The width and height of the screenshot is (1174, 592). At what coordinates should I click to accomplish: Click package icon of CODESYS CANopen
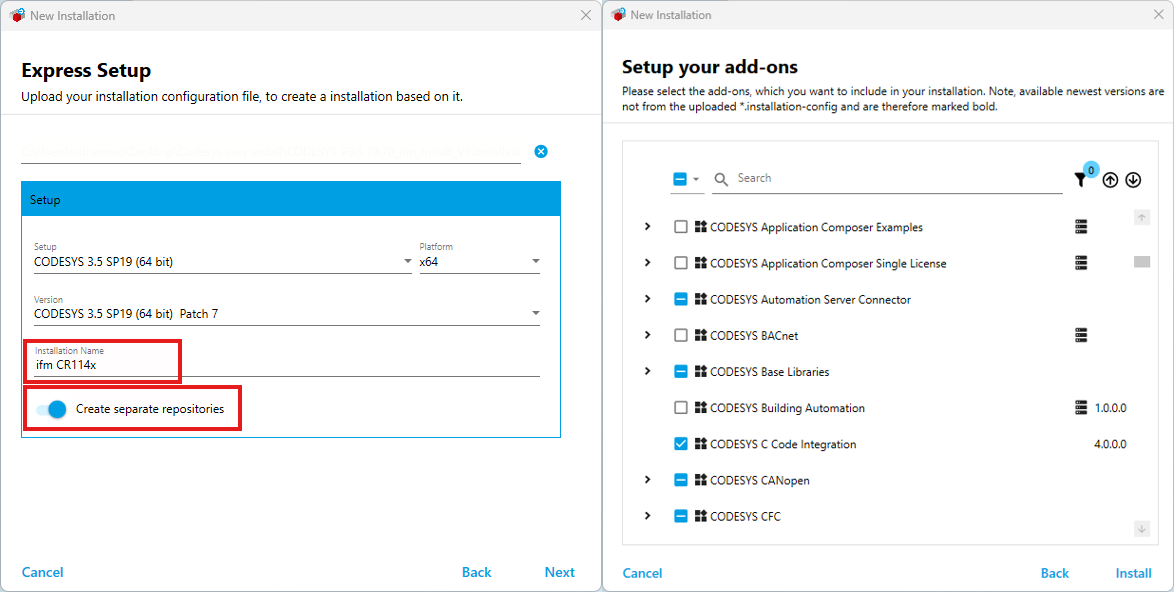(701, 480)
